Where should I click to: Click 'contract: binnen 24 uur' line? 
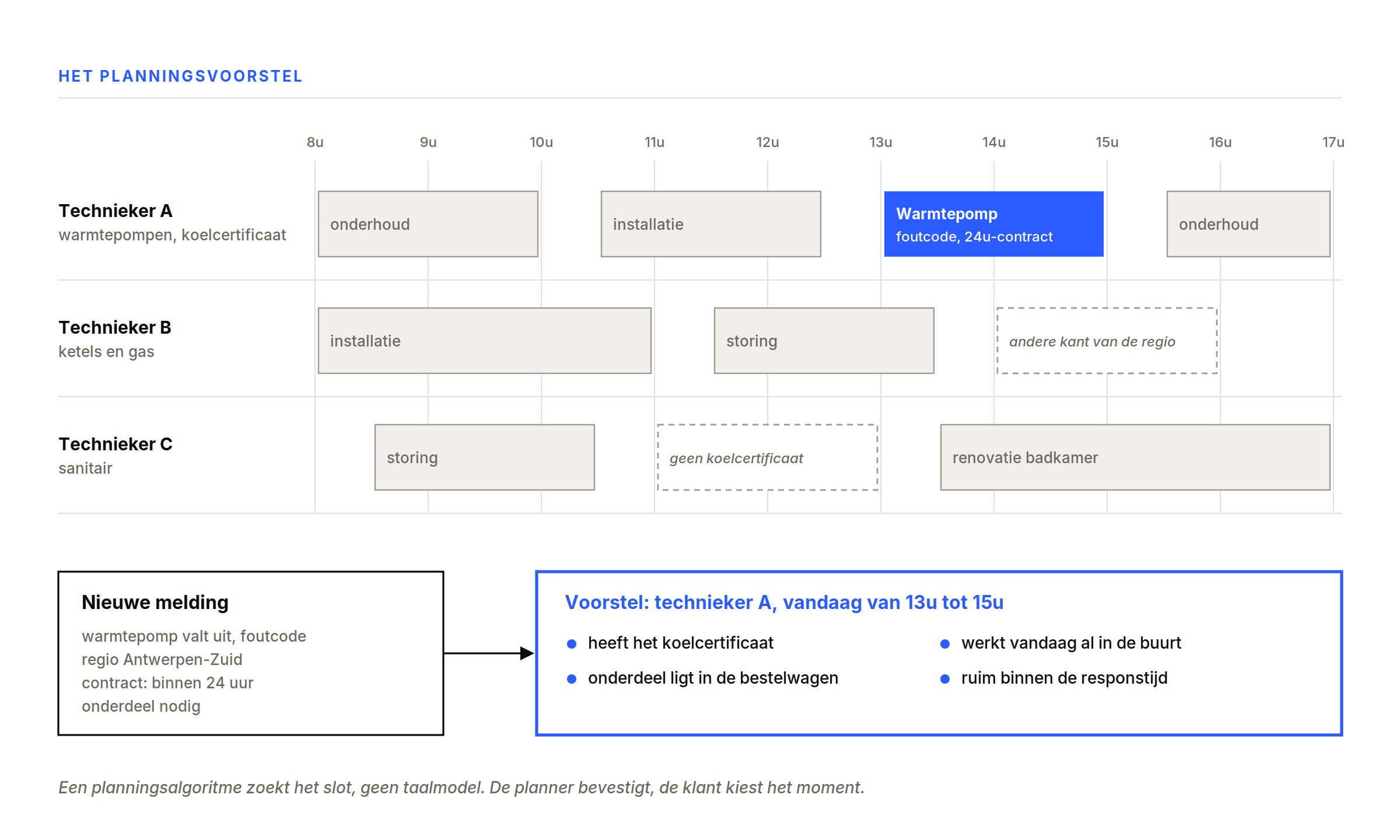167,682
